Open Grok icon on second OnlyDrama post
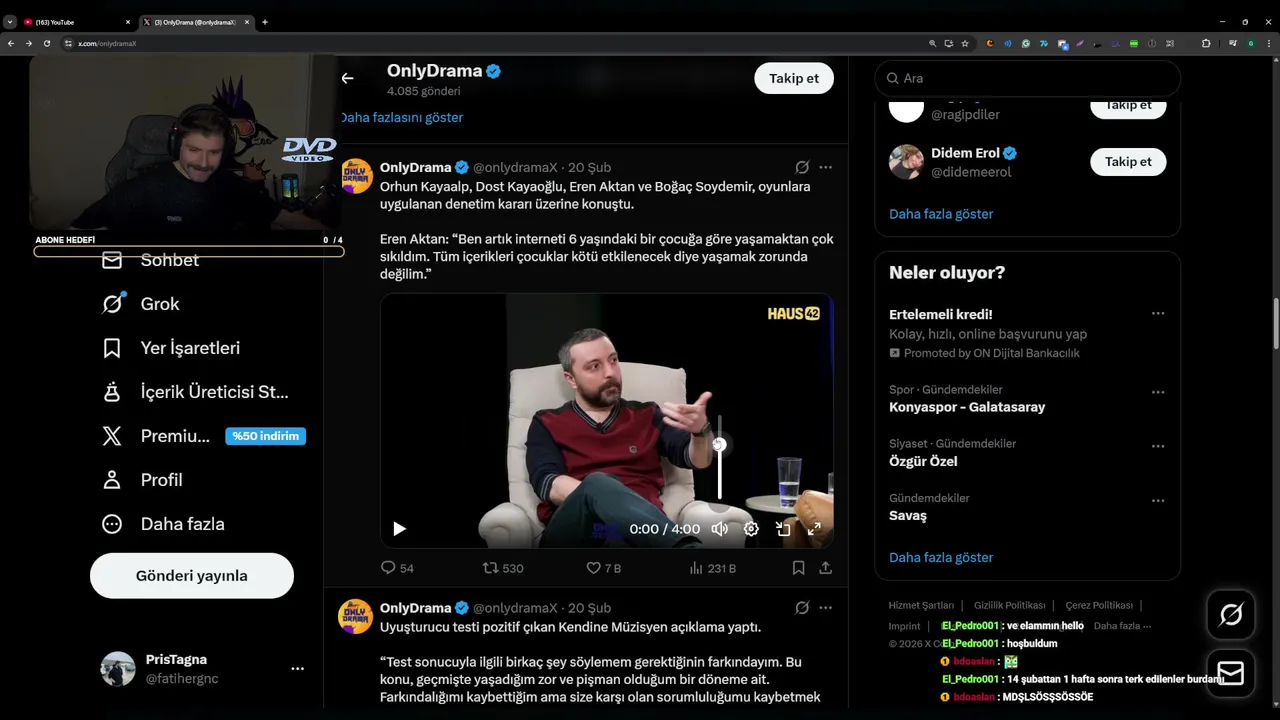The width and height of the screenshot is (1280, 720). point(802,608)
